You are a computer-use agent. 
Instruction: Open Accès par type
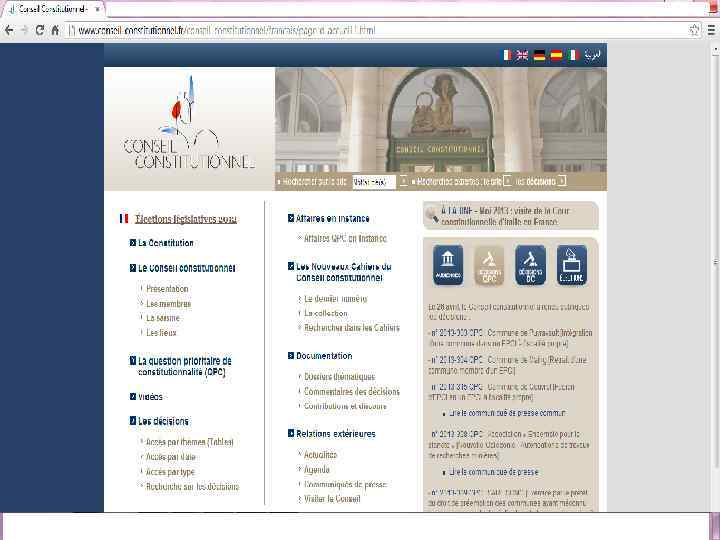click(170, 472)
